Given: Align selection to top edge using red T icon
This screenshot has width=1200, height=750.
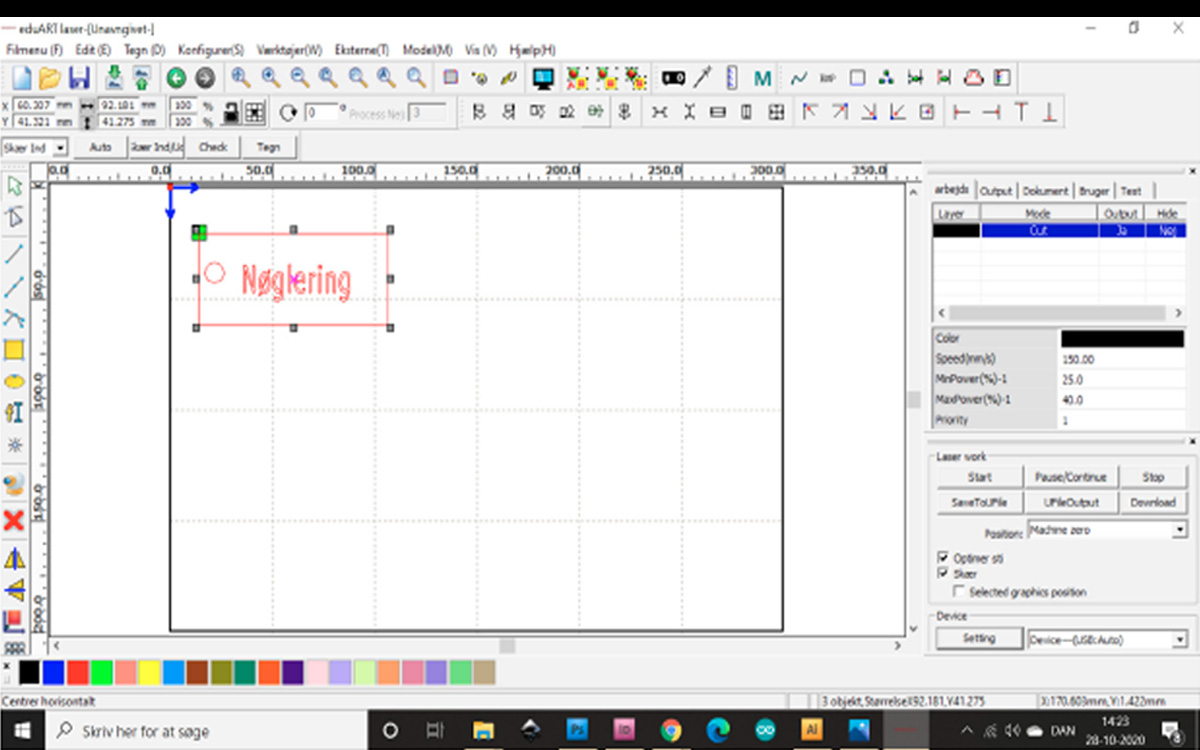Looking at the screenshot, I should tap(1021, 112).
